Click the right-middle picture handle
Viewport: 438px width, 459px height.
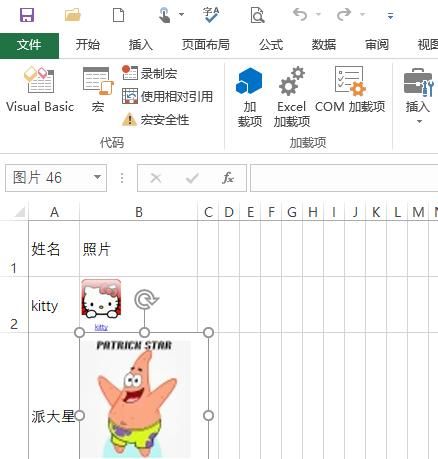click(x=208, y=415)
